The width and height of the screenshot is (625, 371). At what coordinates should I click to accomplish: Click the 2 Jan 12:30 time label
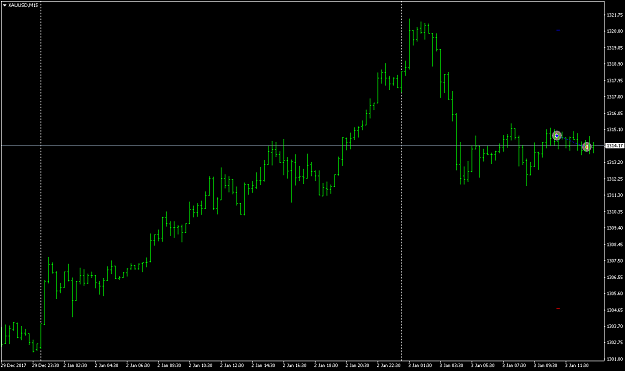coord(232,365)
